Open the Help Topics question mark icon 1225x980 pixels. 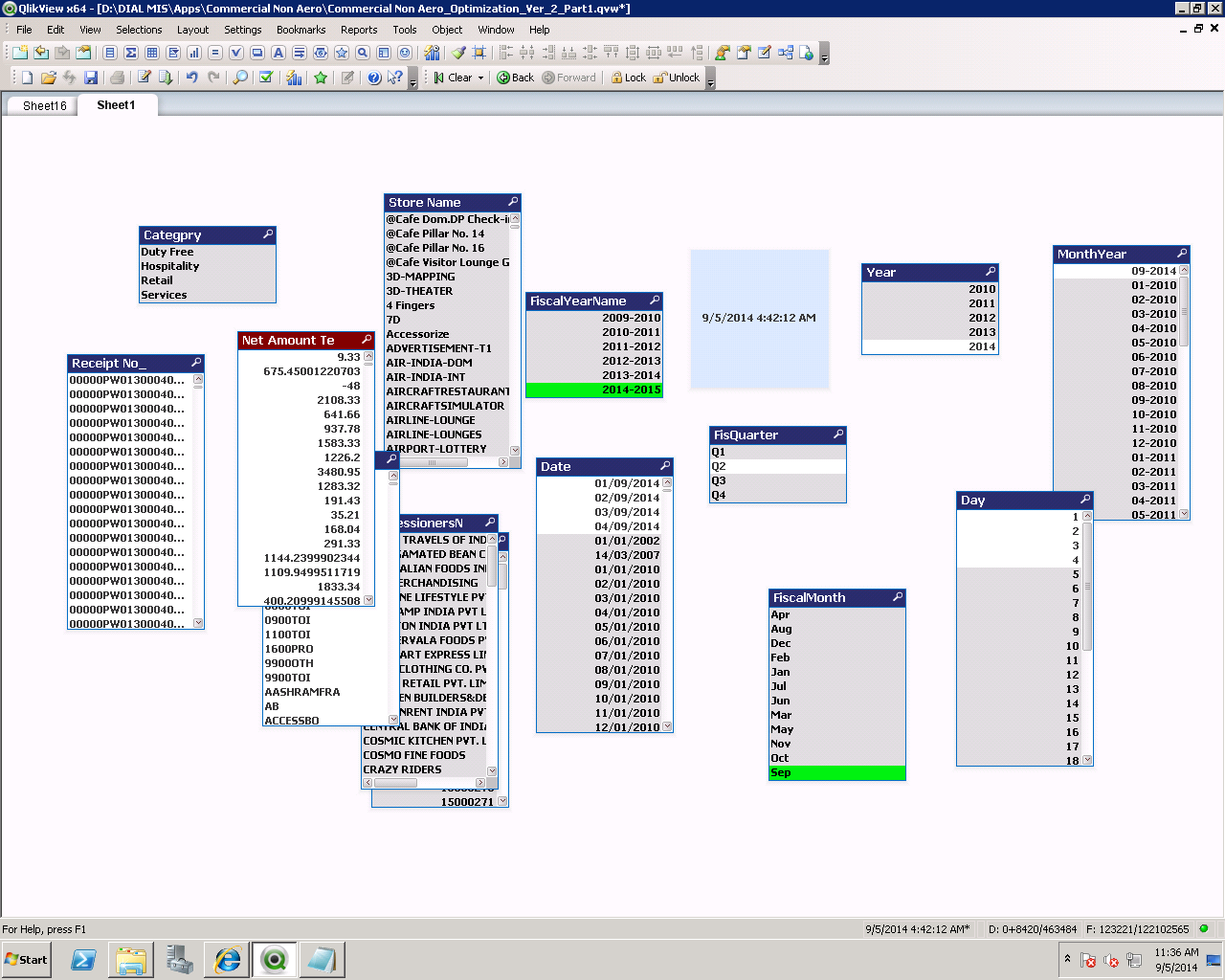[x=374, y=78]
